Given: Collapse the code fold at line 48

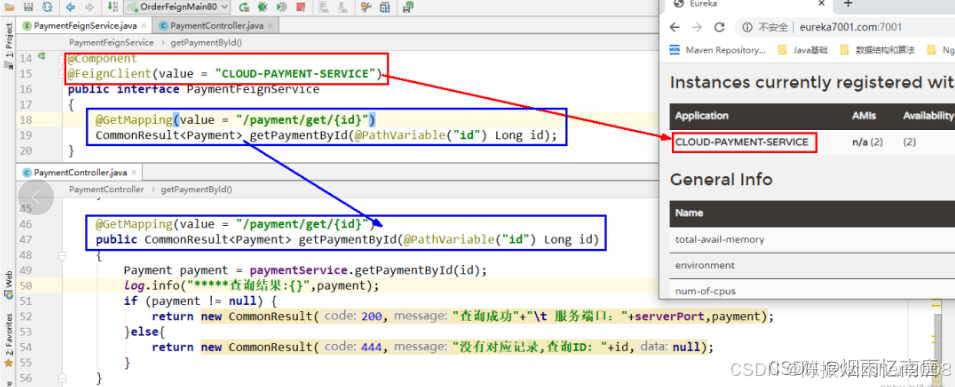Looking at the screenshot, I should (62, 257).
